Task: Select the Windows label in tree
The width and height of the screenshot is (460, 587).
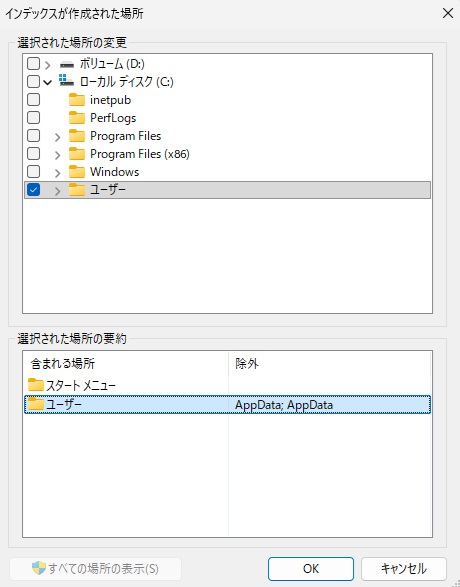Action: [114, 172]
